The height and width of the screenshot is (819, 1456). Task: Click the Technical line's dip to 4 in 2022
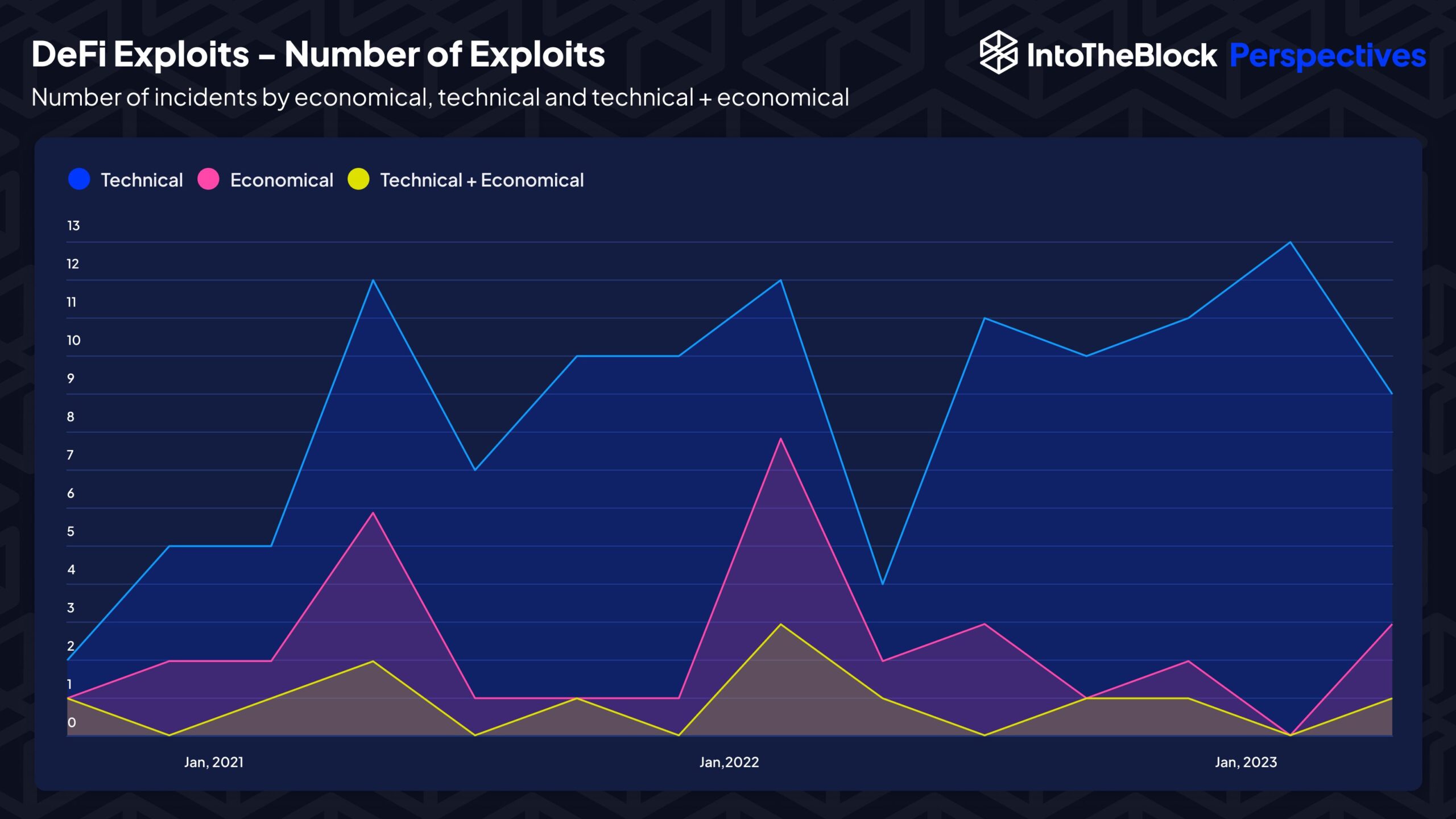(882, 584)
